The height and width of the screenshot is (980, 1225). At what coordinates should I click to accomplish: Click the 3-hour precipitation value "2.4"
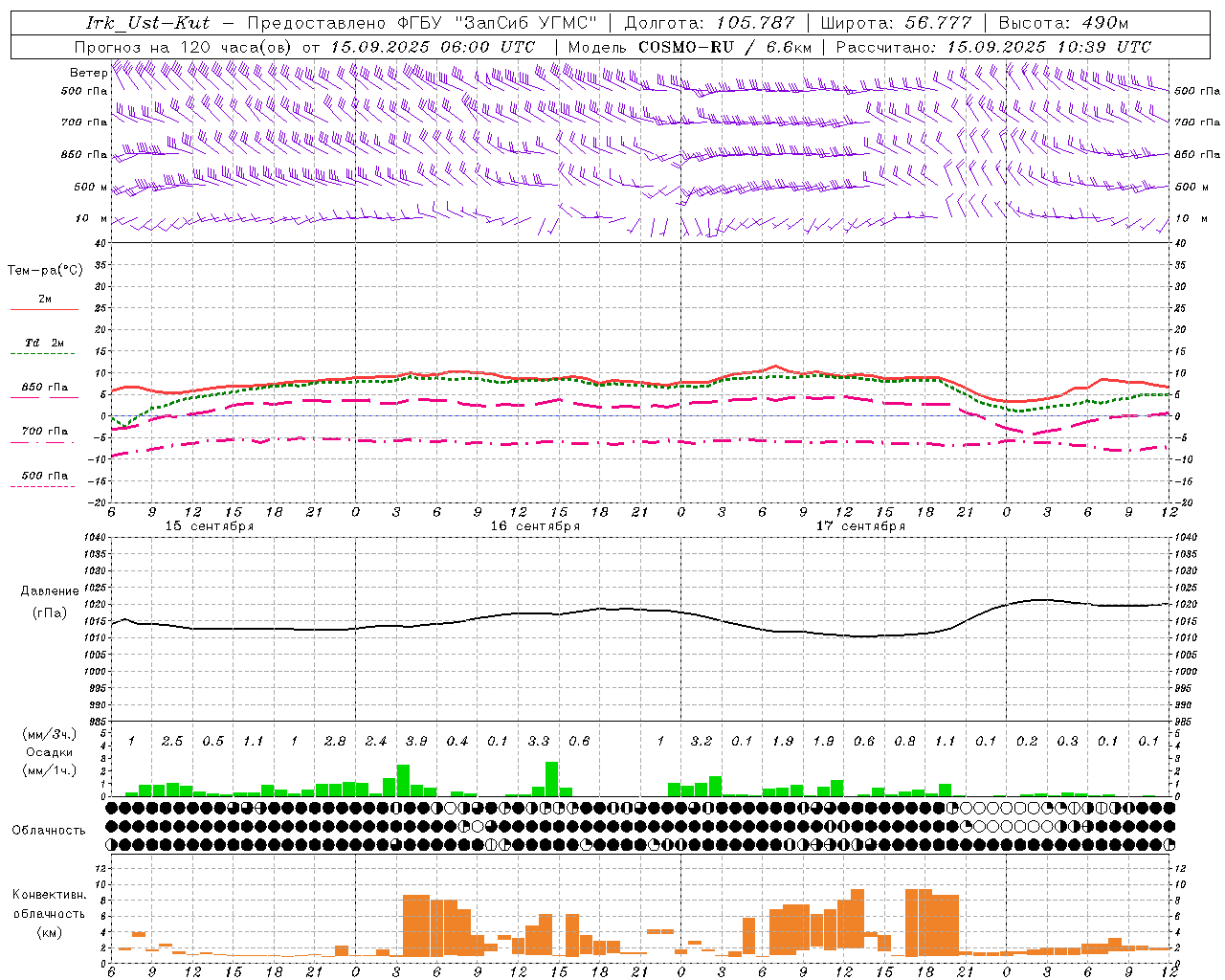pyautogui.click(x=376, y=742)
